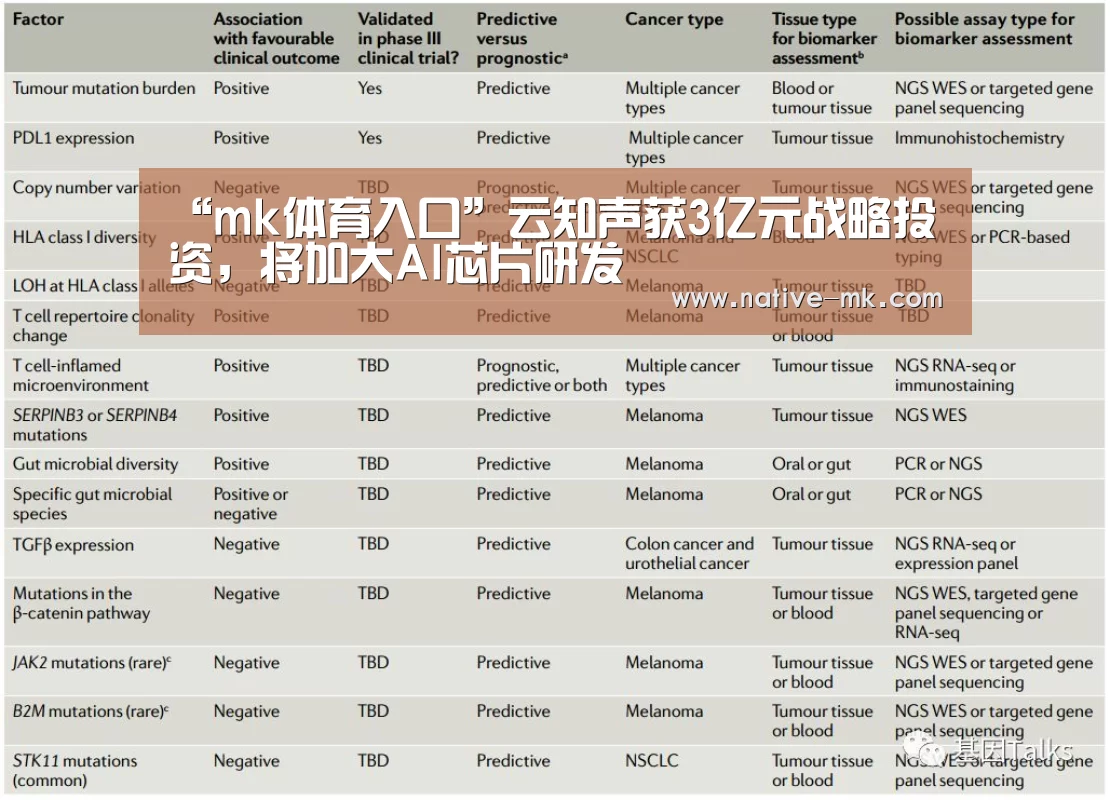The height and width of the screenshot is (800, 1110).
Task: Click 'Mutations in the β-catenin pathway' cell
Action: [81, 603]
